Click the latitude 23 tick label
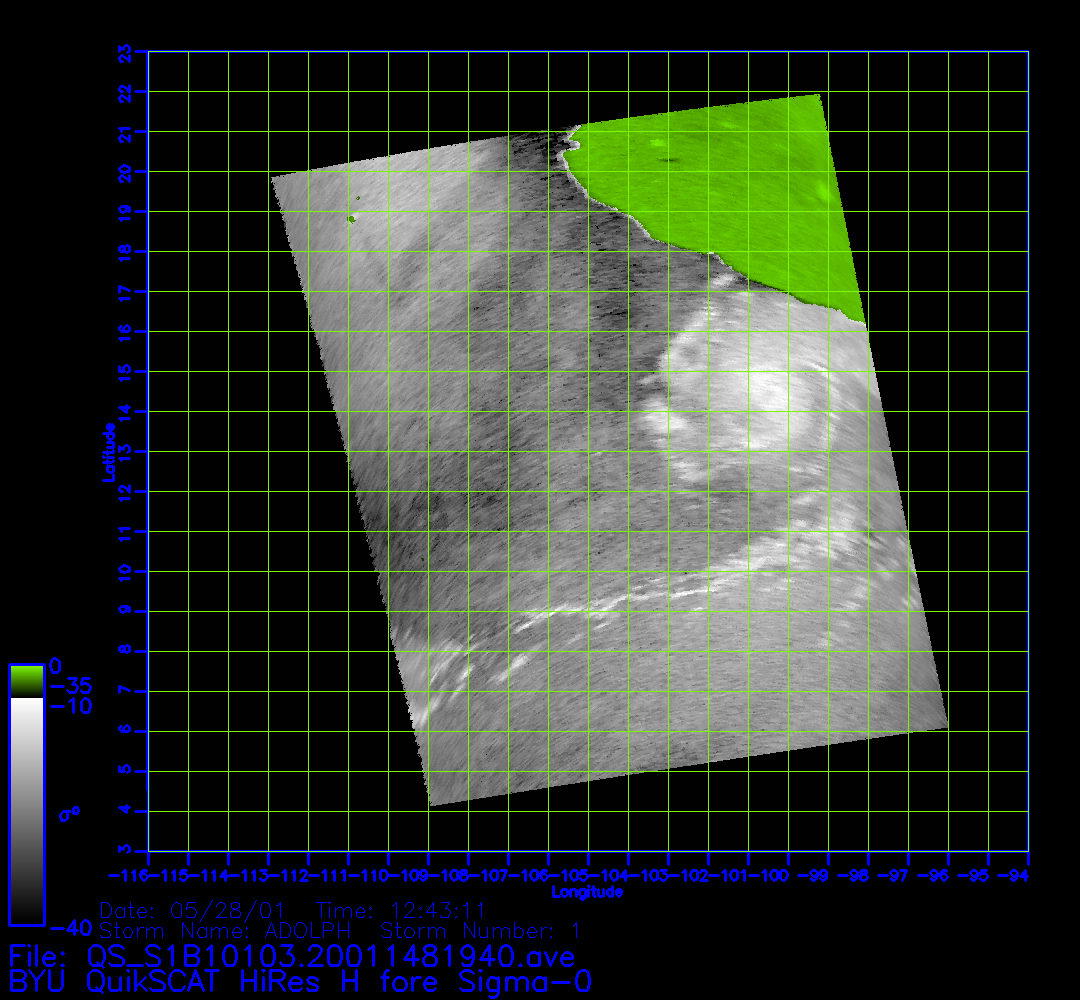Screen dimensions: 1080x1000 click(126, 51)
